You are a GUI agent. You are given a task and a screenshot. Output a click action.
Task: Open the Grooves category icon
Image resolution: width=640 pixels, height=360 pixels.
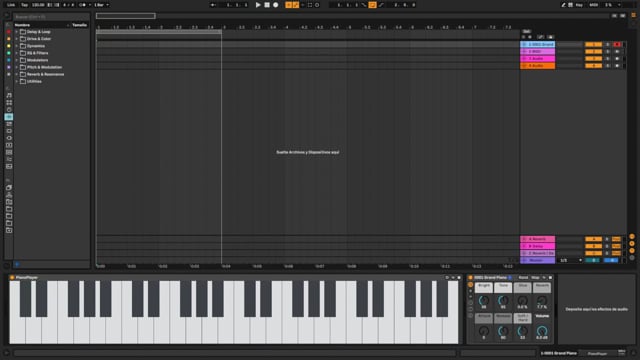[9, 159]
